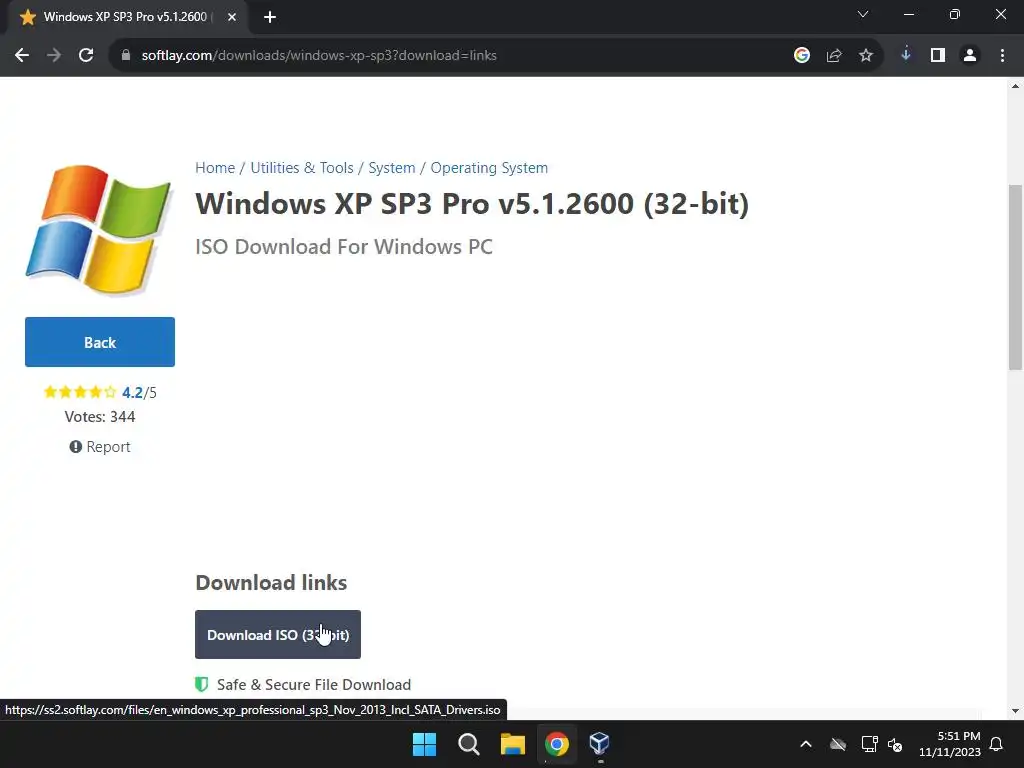This screenshot has width=1024, height=768.
Task: Click the network tray icon
Action: pyautogui.click(x=869, y=744)
